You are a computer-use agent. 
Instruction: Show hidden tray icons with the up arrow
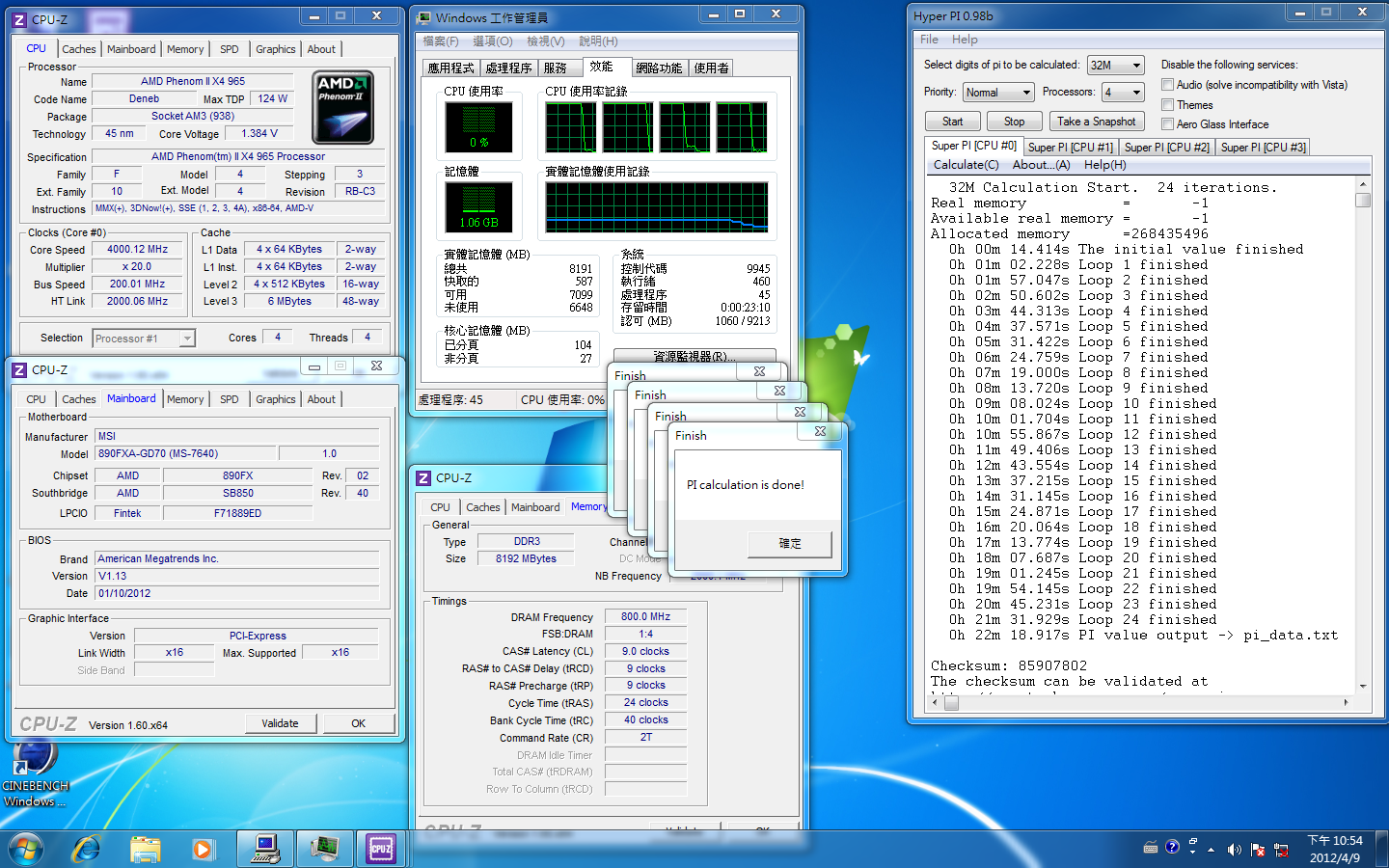(1212, 850)
